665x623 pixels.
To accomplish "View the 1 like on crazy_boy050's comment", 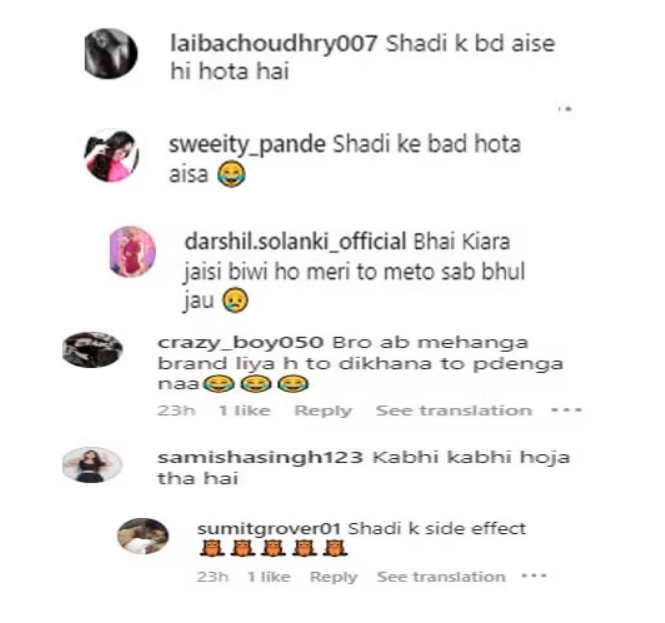I will [x=244, y=411].
